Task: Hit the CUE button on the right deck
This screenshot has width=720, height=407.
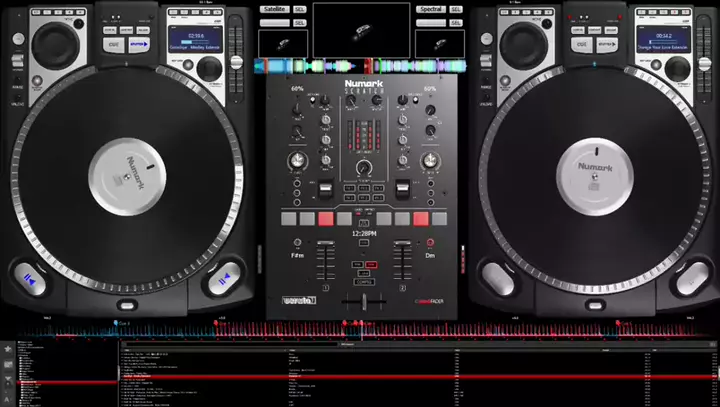Action: (x=581, y=45)
